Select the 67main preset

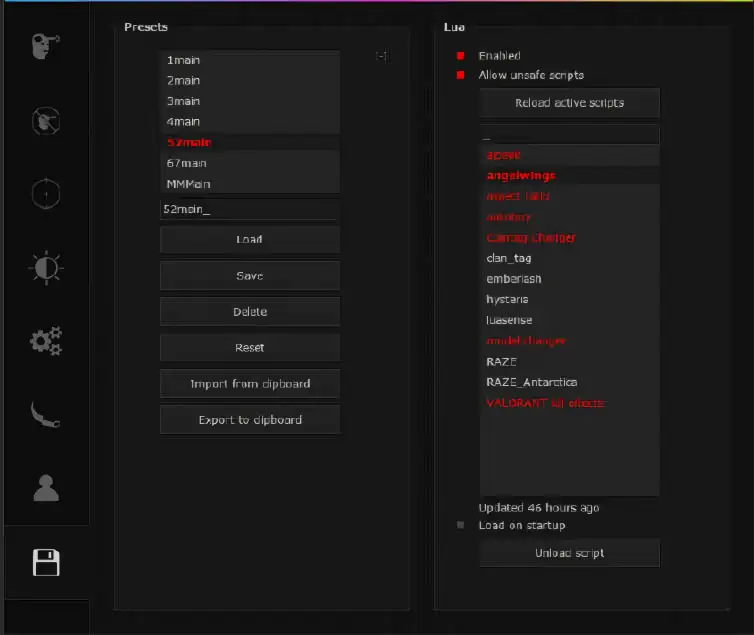[250, 163]
